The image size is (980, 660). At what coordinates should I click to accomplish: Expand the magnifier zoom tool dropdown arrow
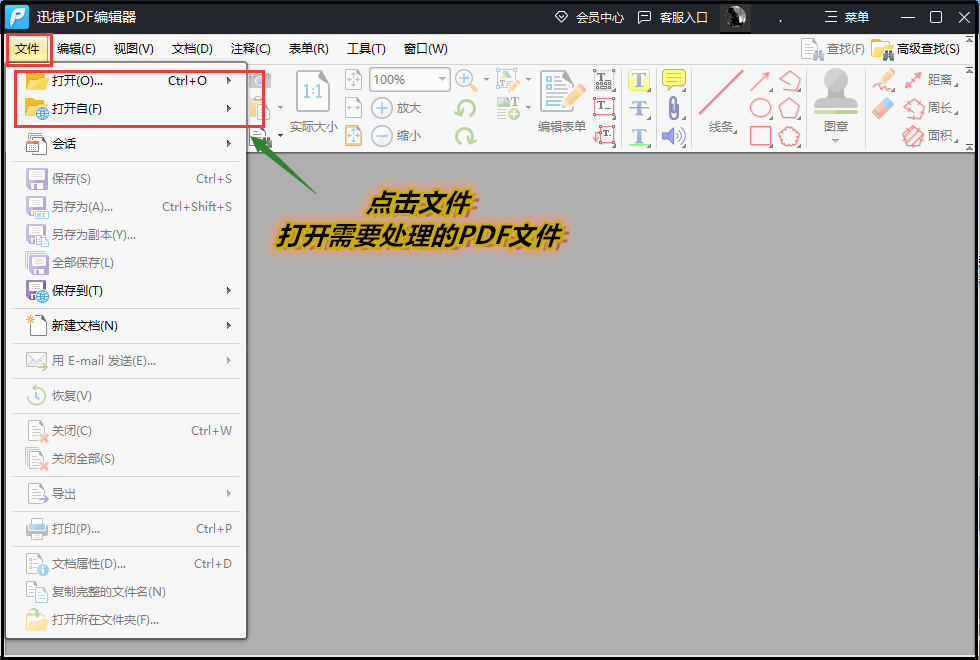[486, 80]
